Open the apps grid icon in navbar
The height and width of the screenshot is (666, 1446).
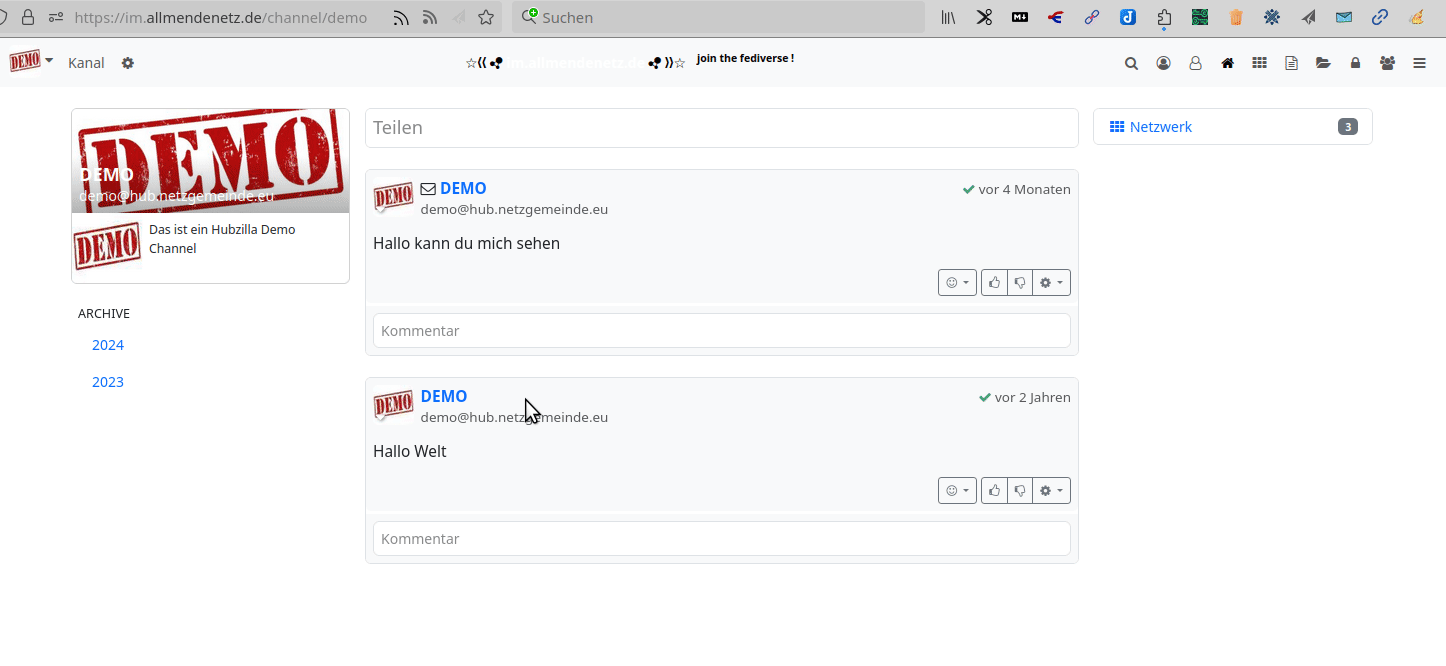1259,63
